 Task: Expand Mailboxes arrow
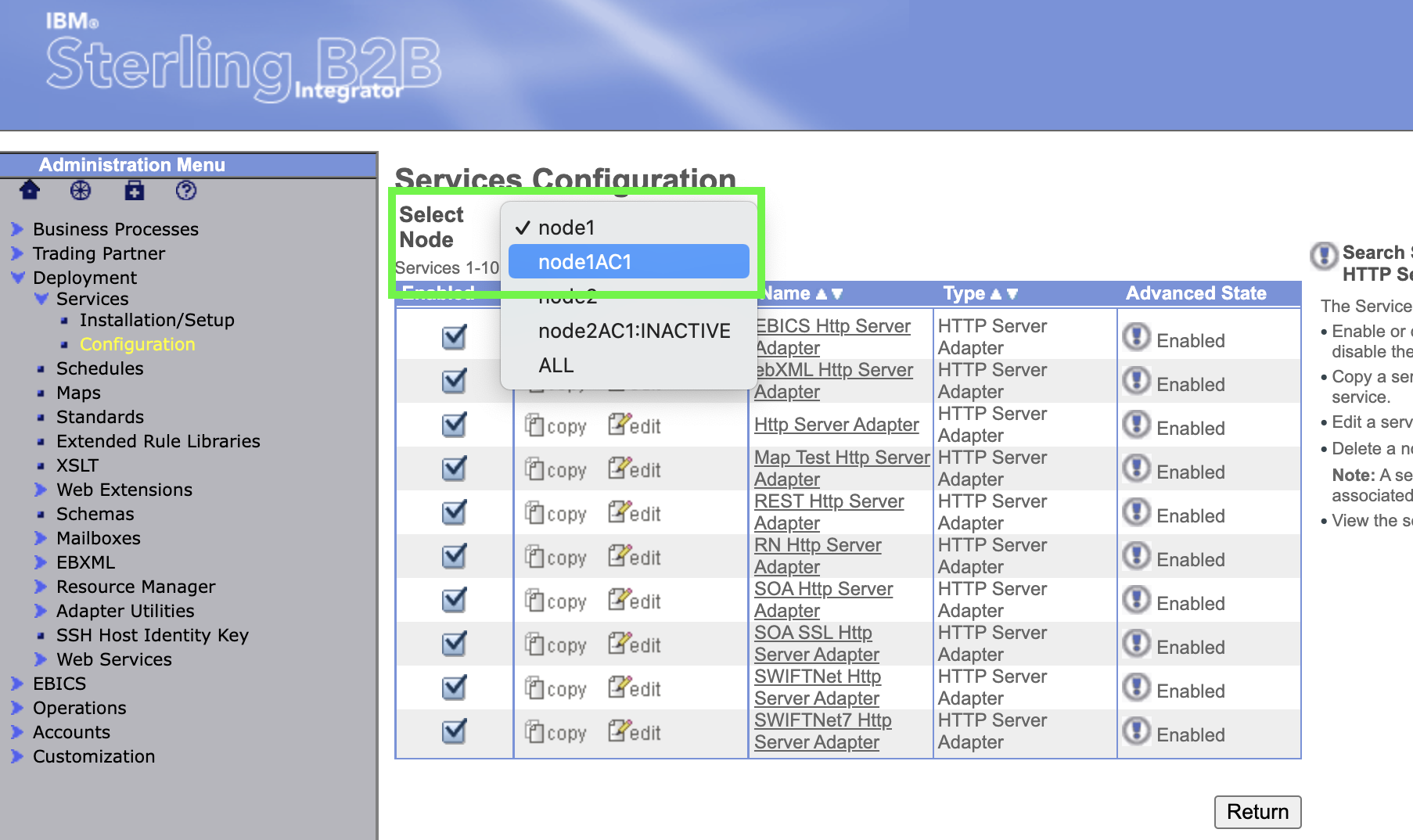(x=41, y=538)
